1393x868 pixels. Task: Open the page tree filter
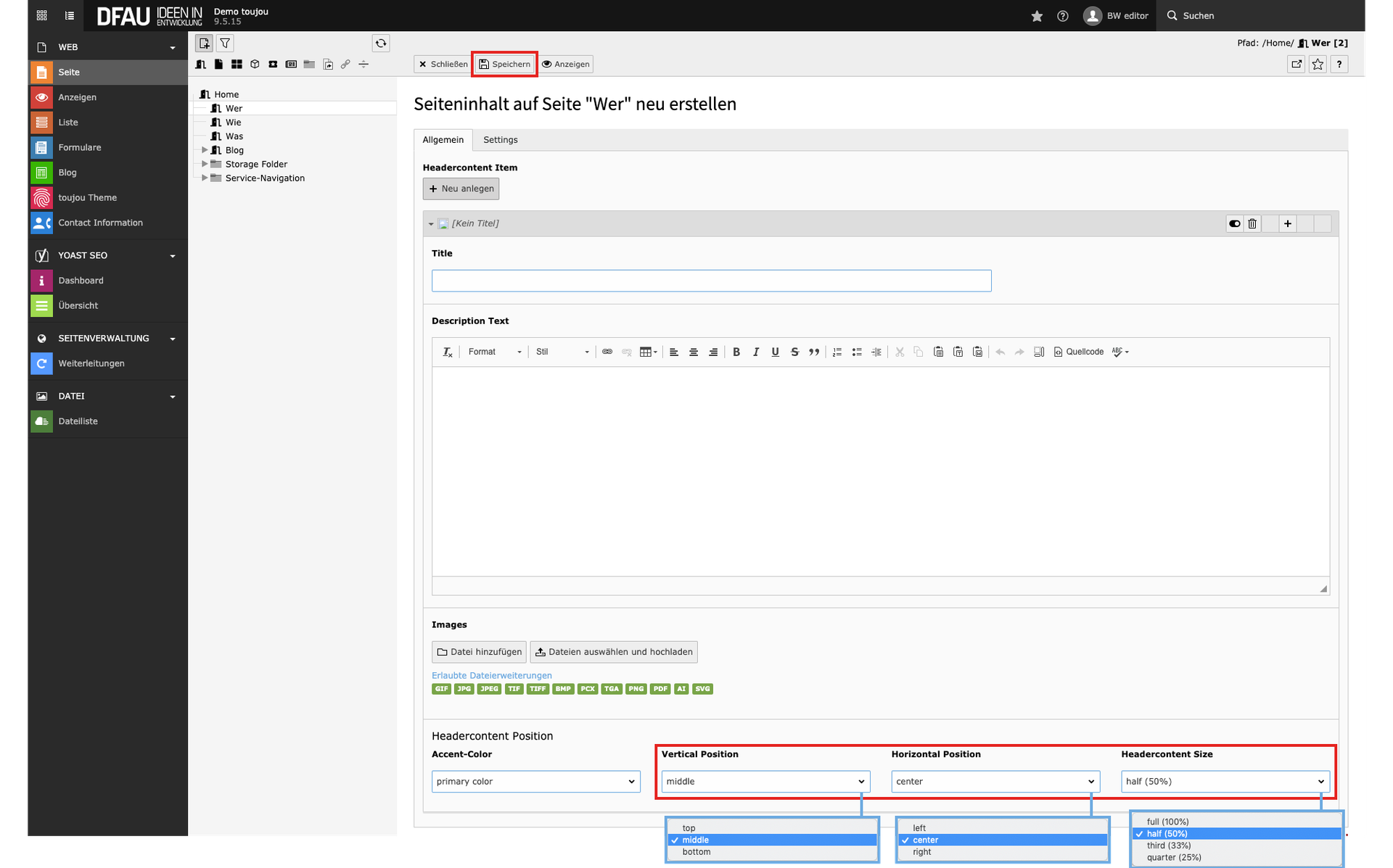coord(226,44)
